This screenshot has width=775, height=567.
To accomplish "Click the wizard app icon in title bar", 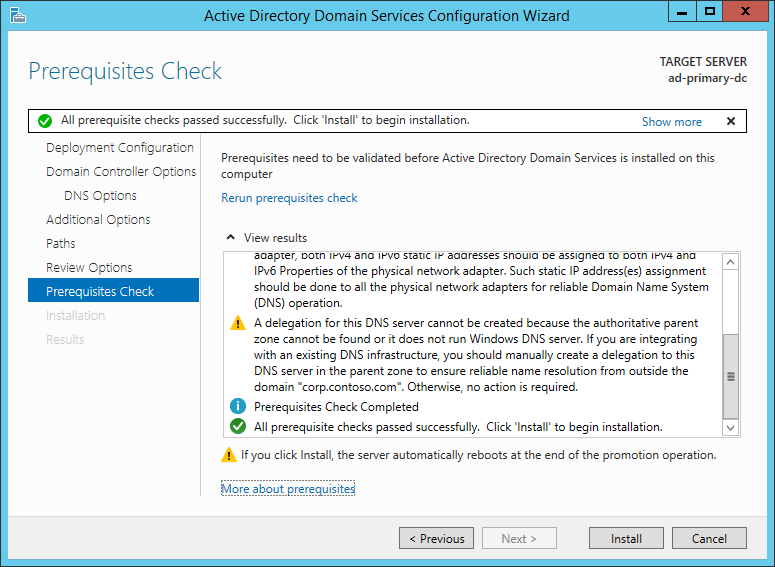I will tap(17, 15).
